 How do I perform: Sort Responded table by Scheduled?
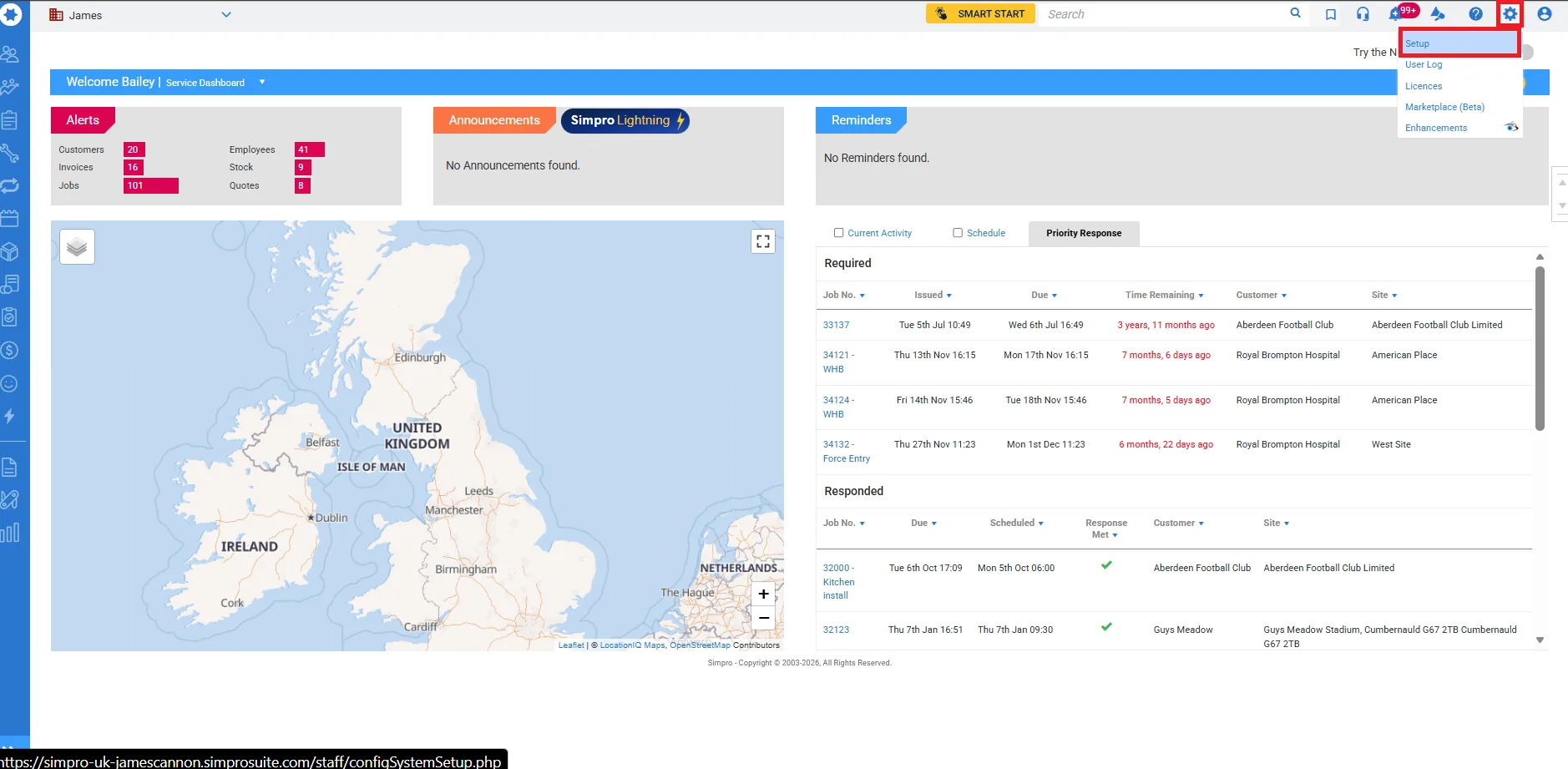[1017, 523]
